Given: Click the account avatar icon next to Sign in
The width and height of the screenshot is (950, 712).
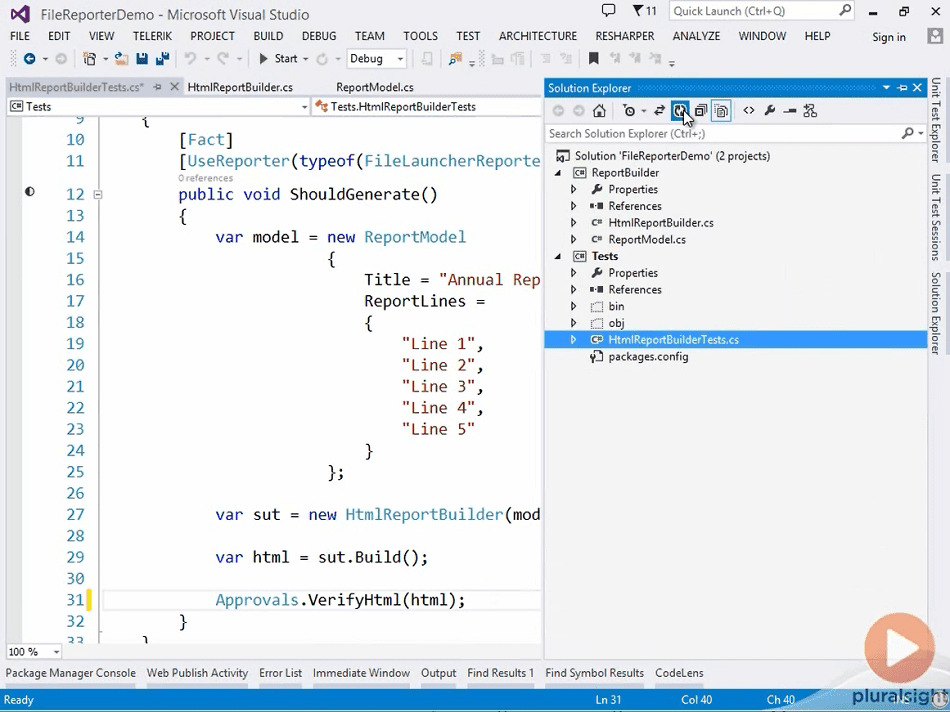Looking at the screenshot, I should [x=935, y=36].
